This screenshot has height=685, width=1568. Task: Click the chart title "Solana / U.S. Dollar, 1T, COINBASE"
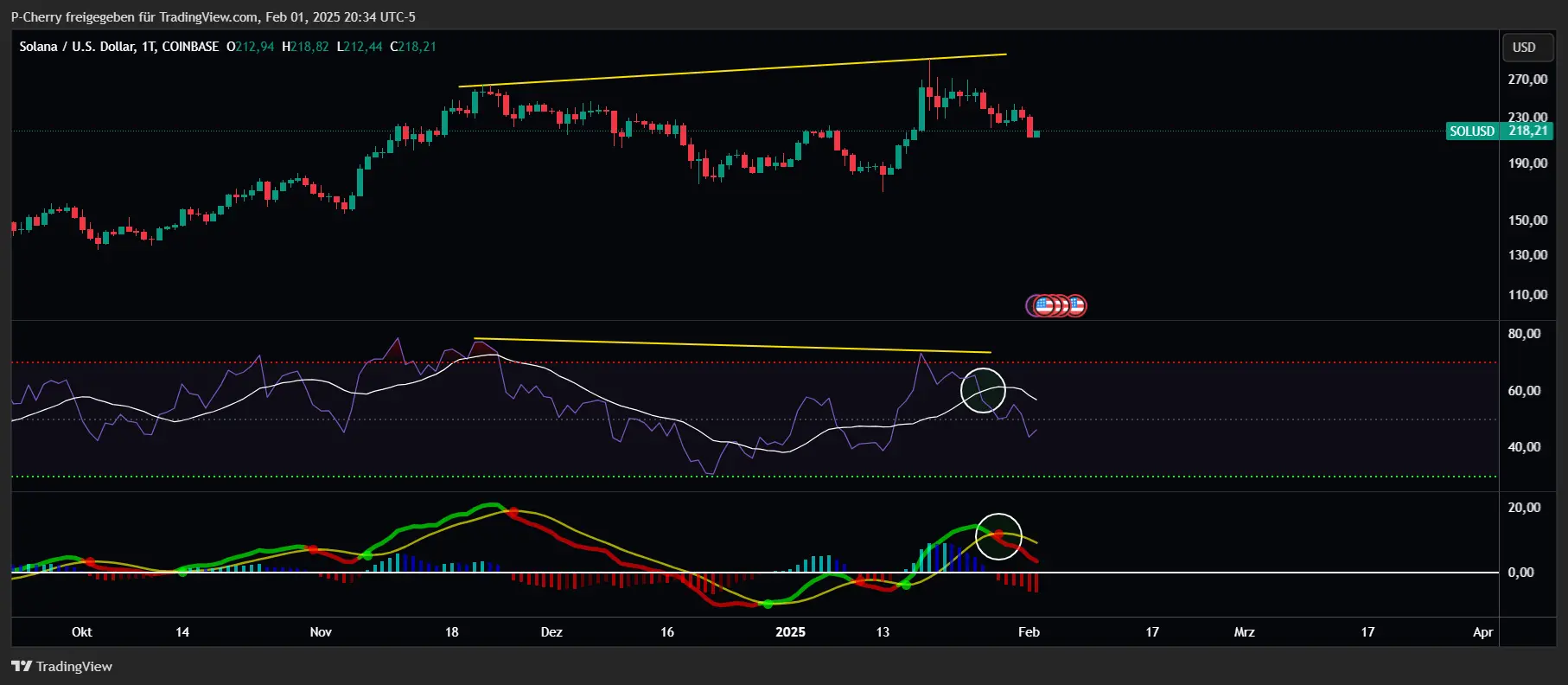tap(119, 47)
